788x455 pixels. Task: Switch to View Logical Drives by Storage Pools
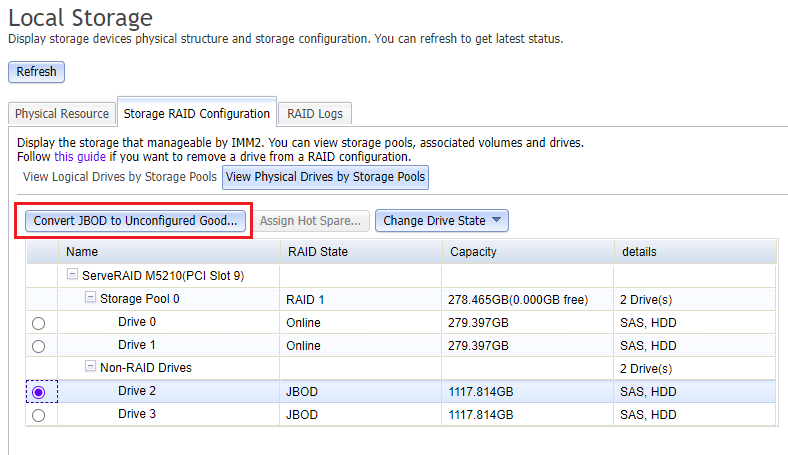(119, 177)
